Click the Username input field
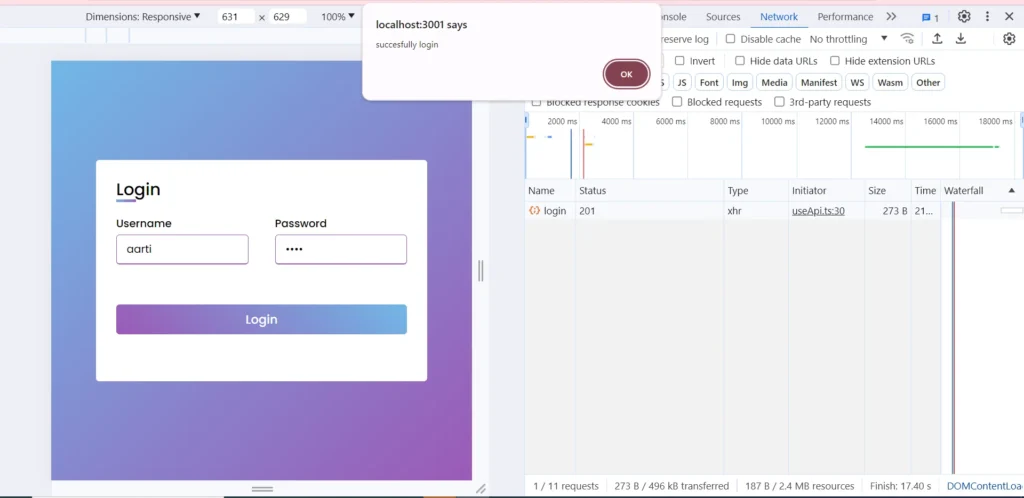Image resolution: width=1024 pixels, height=498 pixels. 182,249
